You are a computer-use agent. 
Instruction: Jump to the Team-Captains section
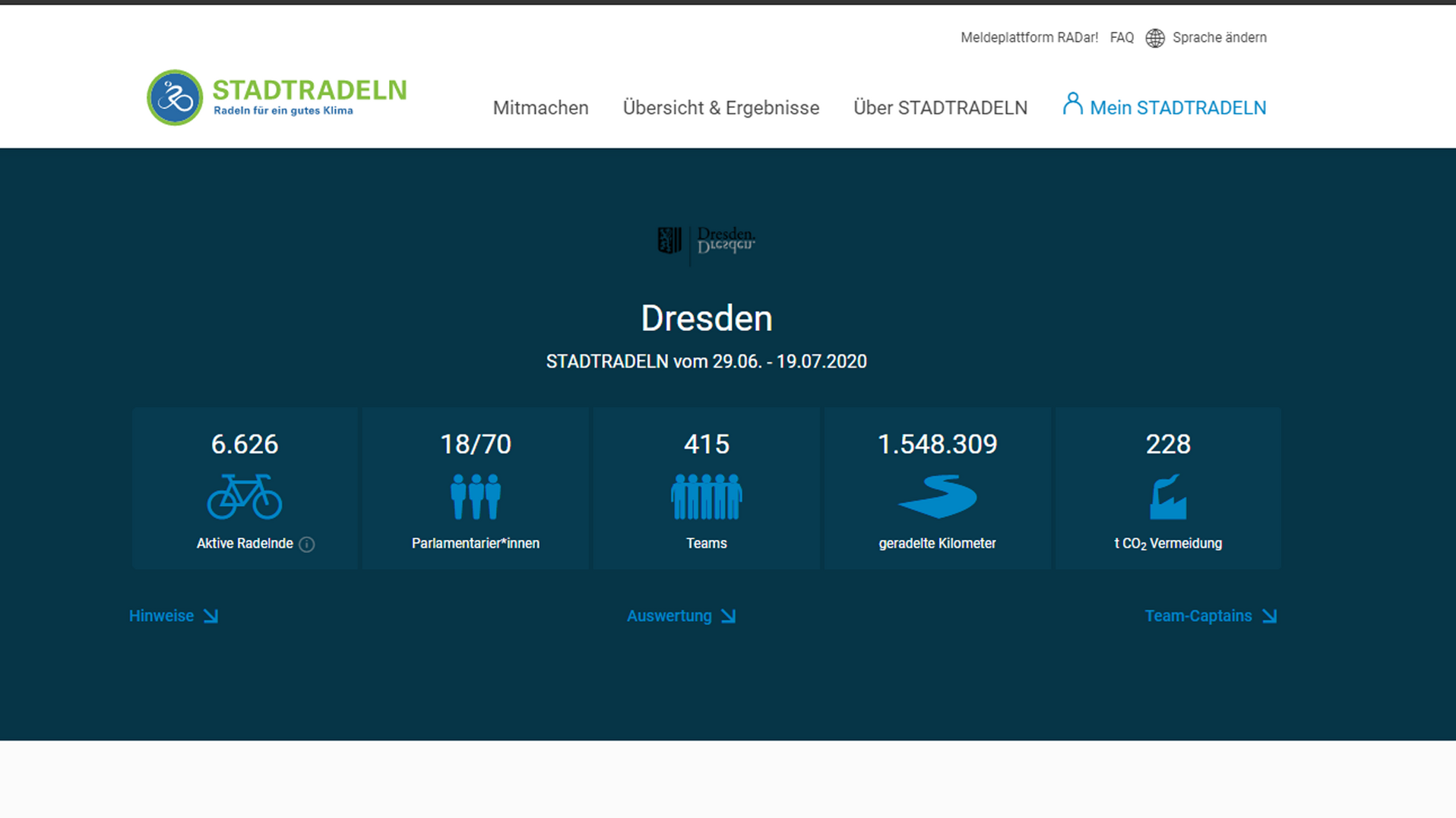pos(1198,616)
